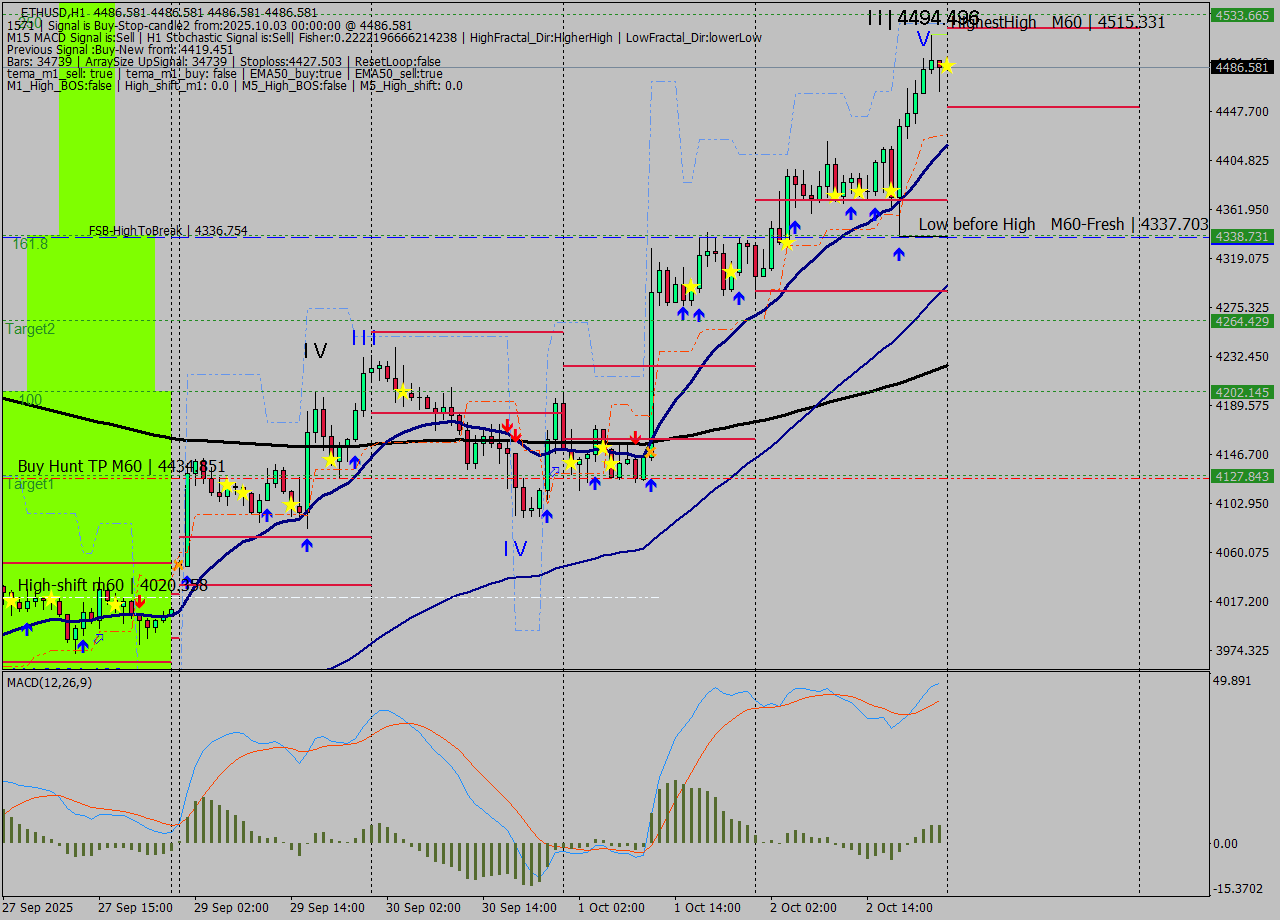Image resolution: width=1280 pixels, height=920 pixels.
Task: Click the High-shift m60 4020.358 label
Action: coord(112,585)
